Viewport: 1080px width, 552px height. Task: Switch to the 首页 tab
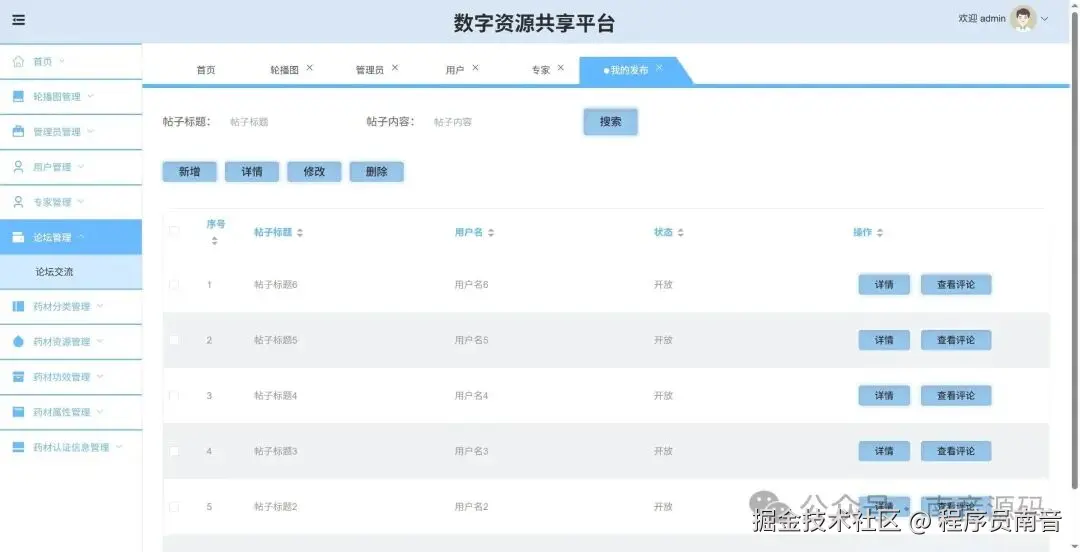coord(206,70)
